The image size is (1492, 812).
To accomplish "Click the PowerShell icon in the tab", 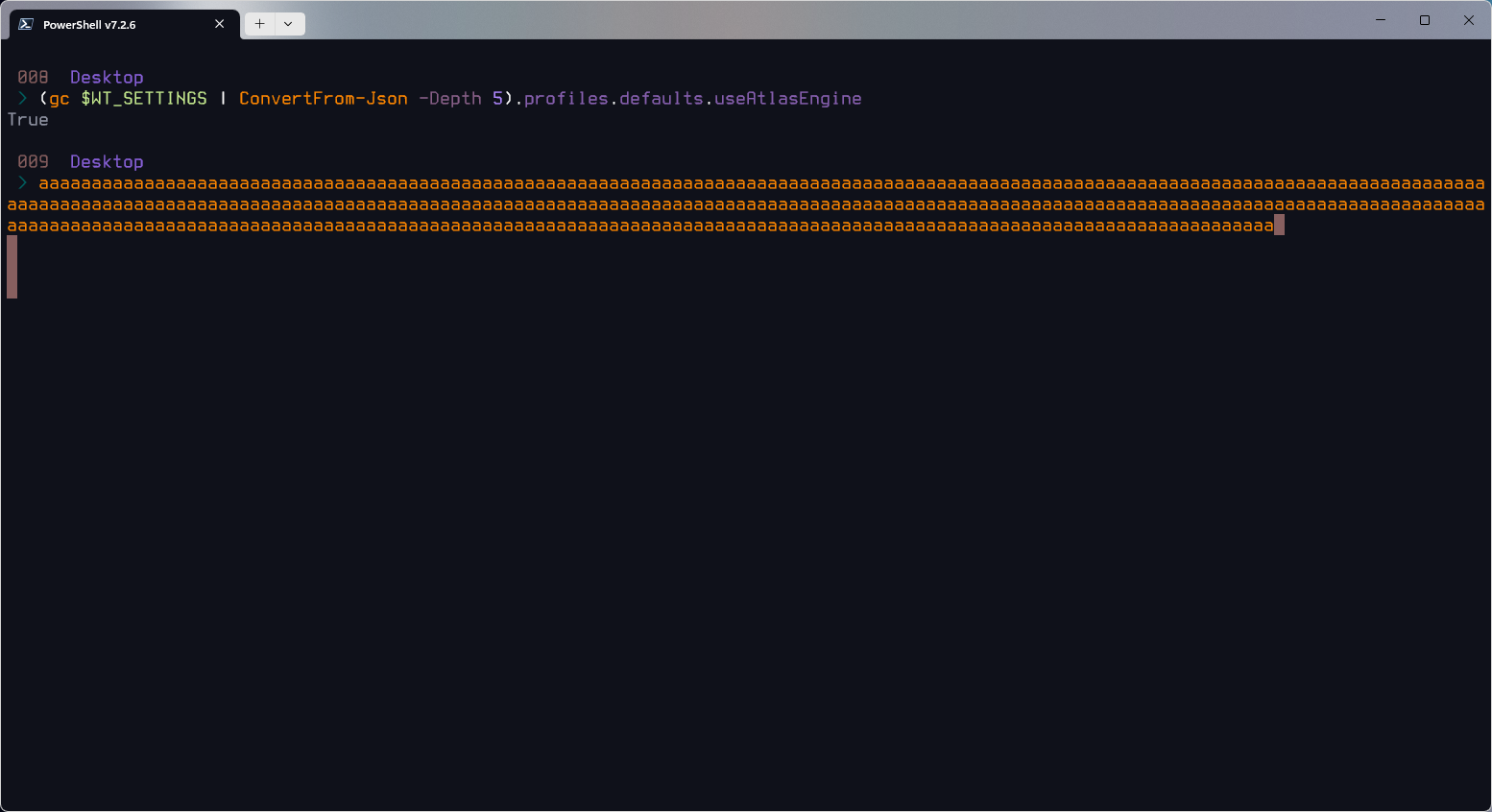I will [26, 24].
